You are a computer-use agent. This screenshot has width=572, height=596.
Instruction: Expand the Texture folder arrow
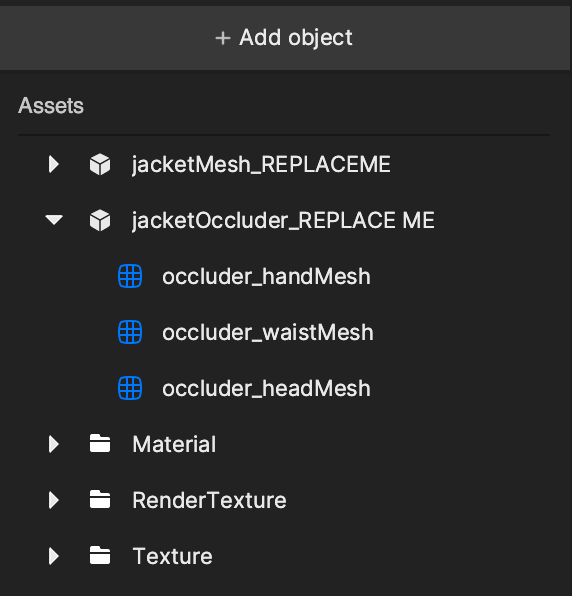coord(54,556)
